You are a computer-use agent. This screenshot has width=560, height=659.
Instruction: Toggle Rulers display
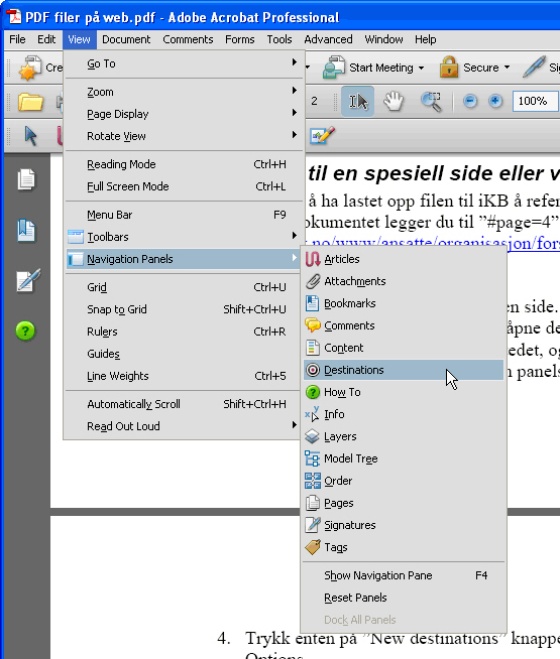[184, 332]
